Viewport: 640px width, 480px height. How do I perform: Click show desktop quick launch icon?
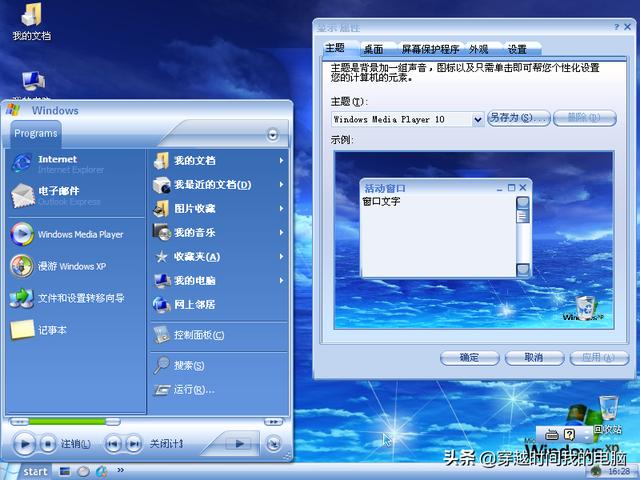coord(64,471)
